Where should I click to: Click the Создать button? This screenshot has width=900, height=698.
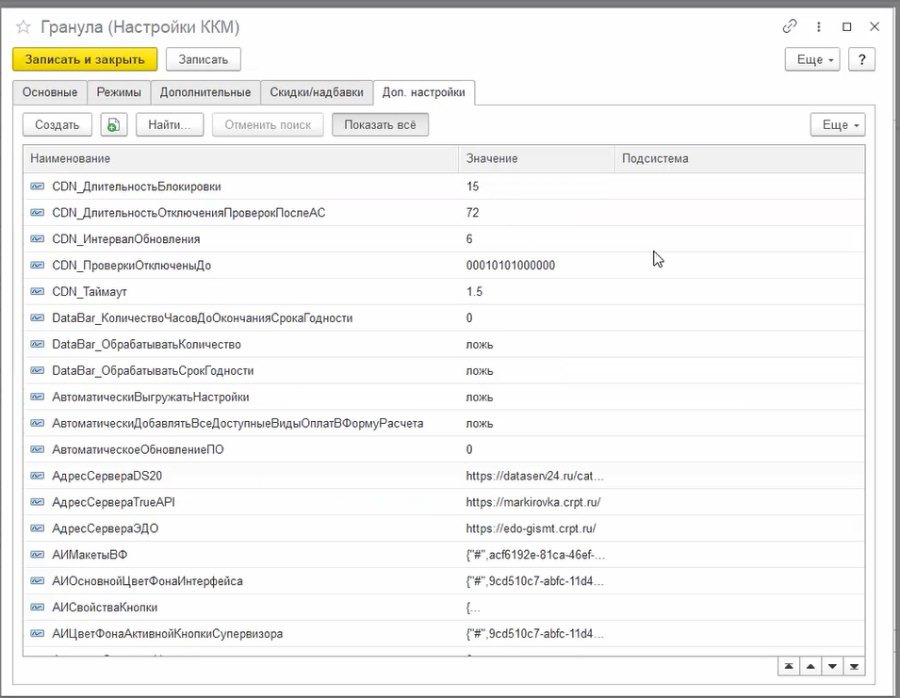coord(57,125)
